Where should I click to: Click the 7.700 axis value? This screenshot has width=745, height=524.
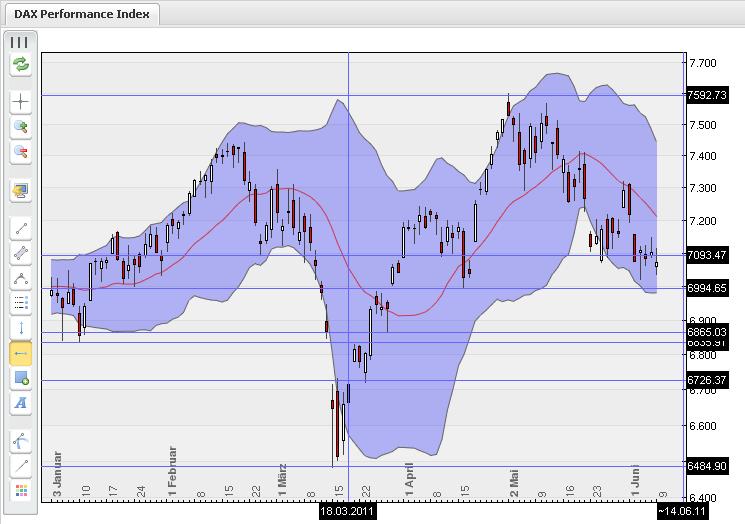(x=703, y=63)
